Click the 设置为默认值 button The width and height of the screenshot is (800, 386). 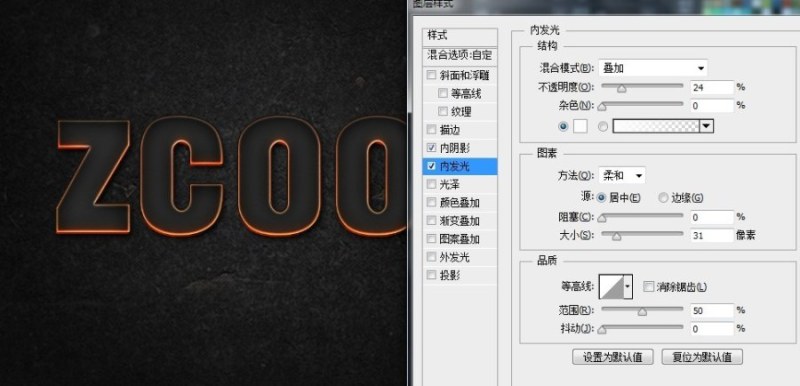(613, 357)
